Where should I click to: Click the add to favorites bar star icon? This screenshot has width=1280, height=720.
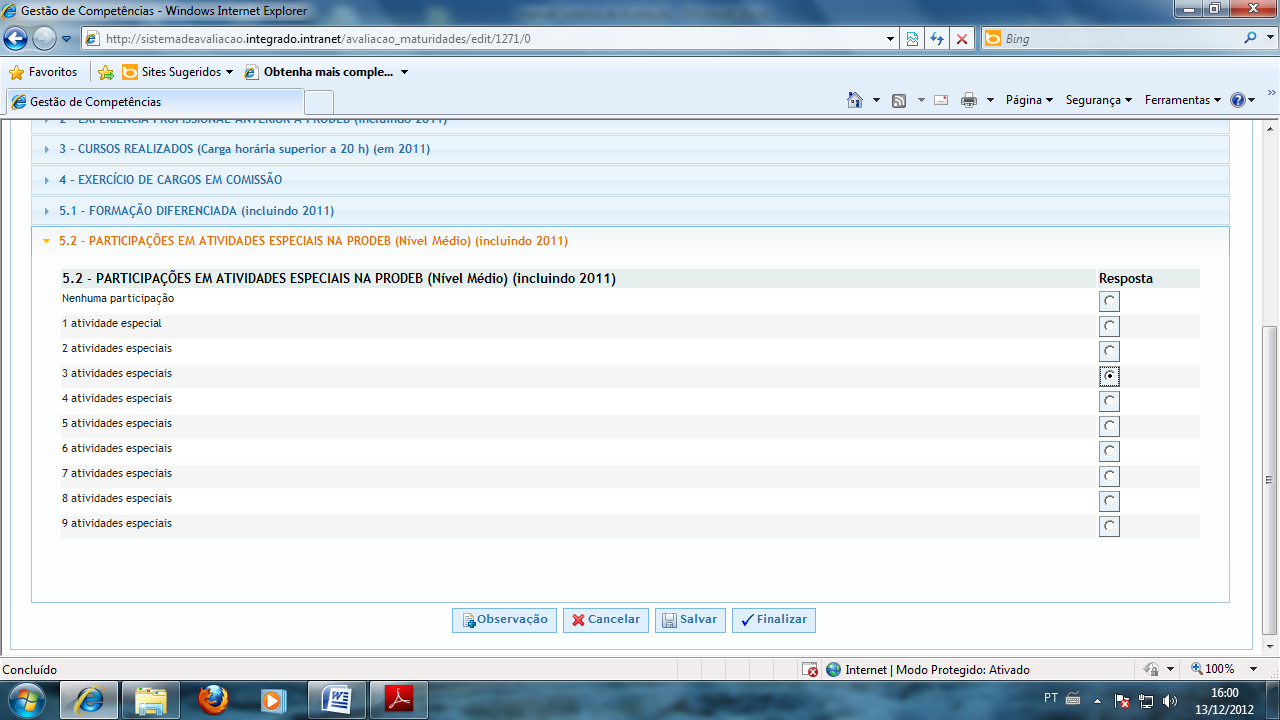click(106, 72)
